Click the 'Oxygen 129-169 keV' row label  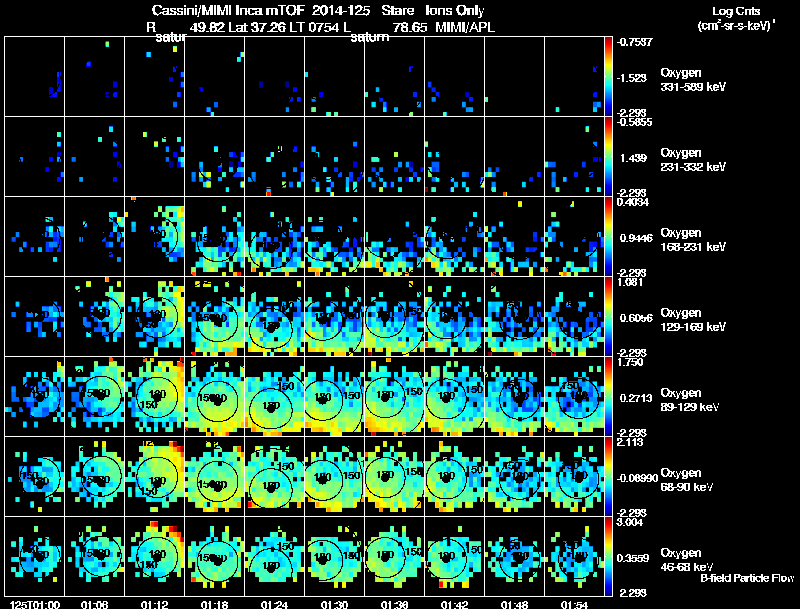(693, 320)
